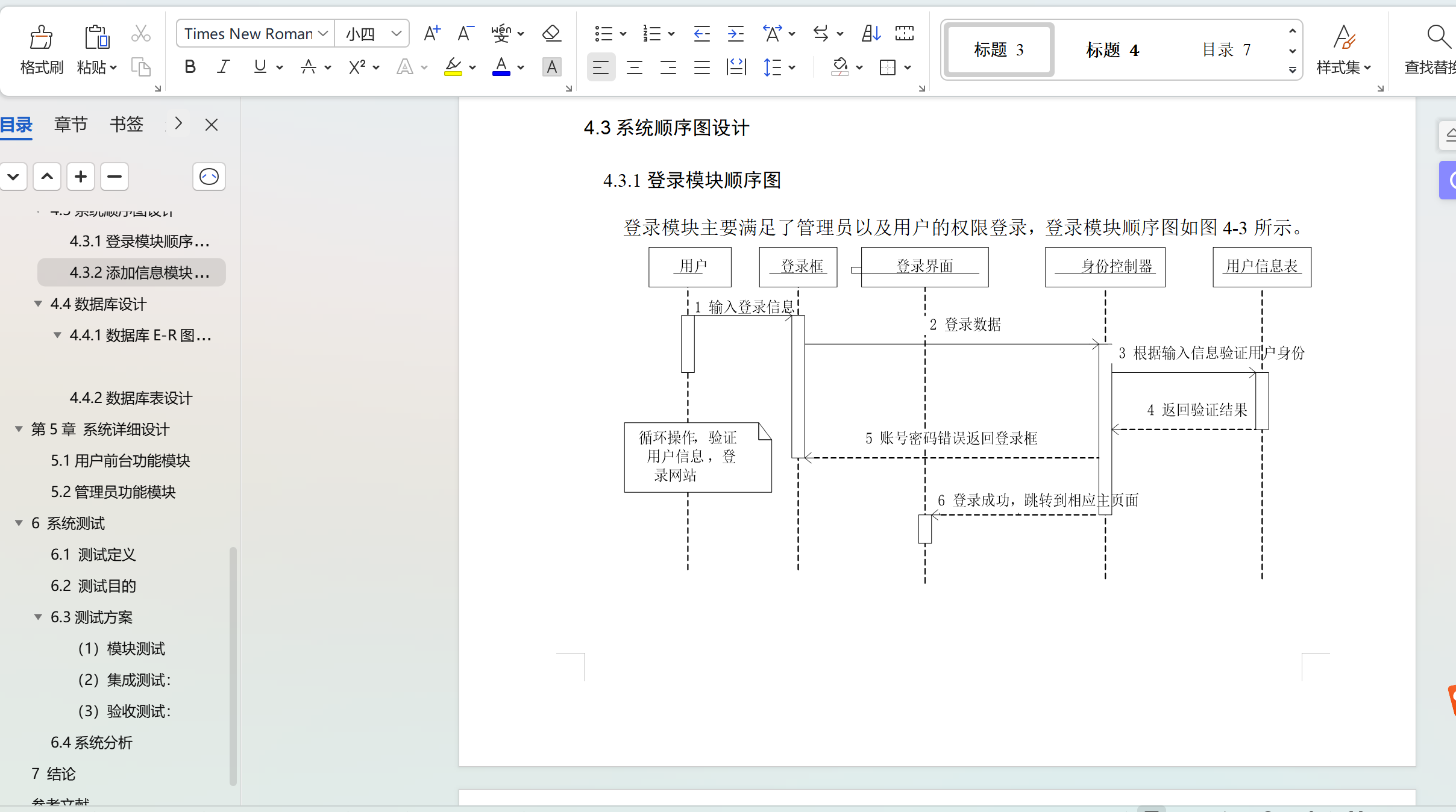The height and width of the screenshot is (812, 1456).
Task: Switch to the 章节 tab
Action: click(x=71, y=125)
